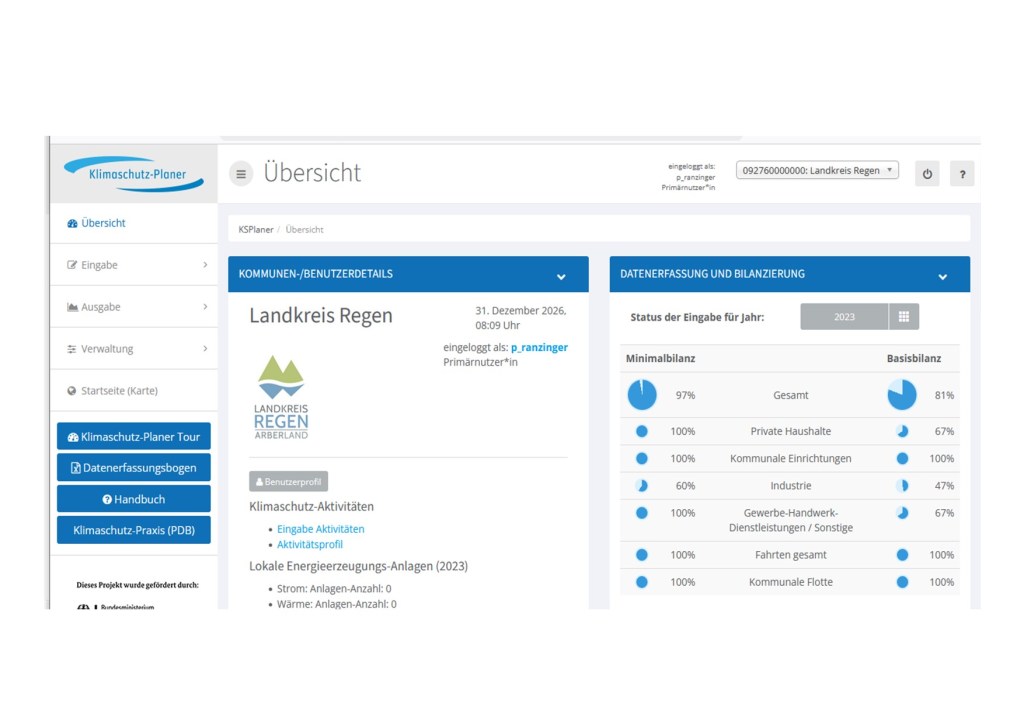This screenshot has width=1024, height=723.
Task: Click the Landkreis Regen Arberland logo
Action: pos(281,397)
